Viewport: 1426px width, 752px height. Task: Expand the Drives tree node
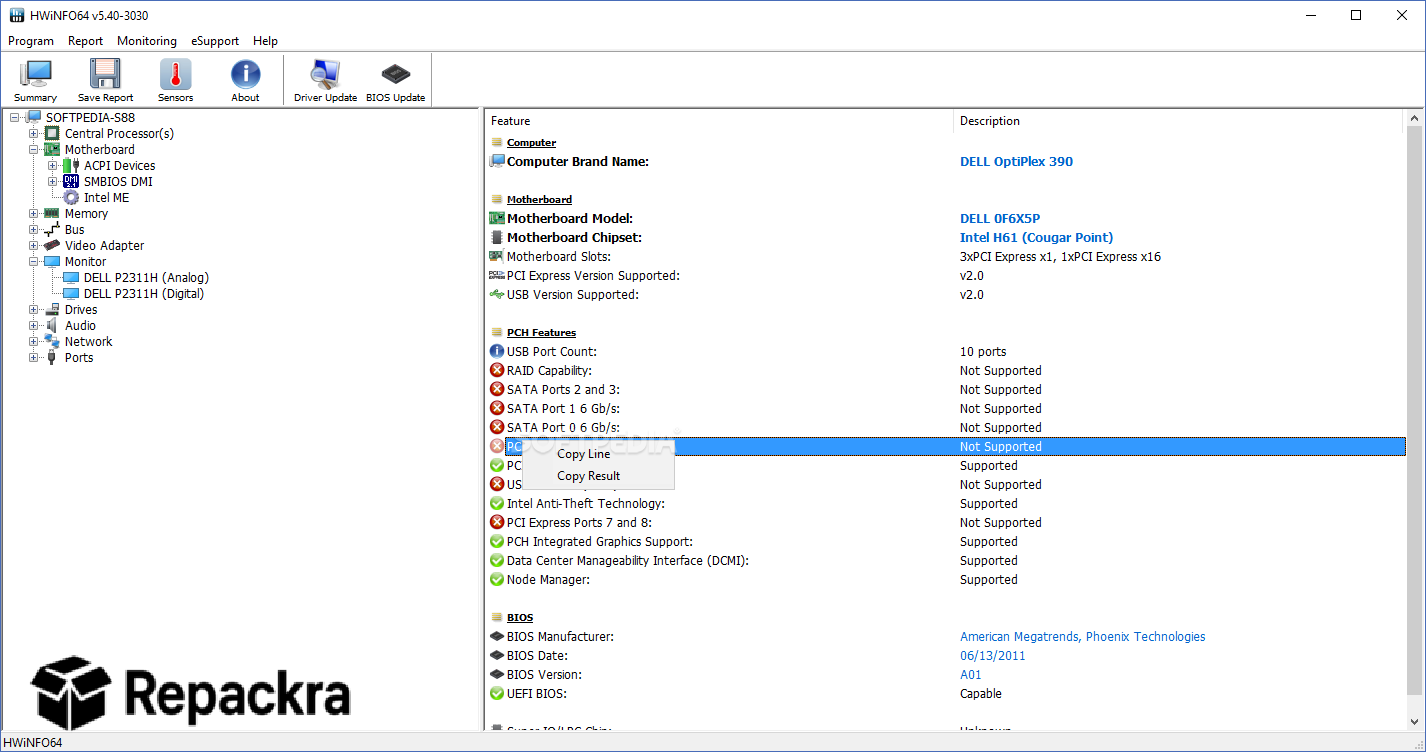34,310
